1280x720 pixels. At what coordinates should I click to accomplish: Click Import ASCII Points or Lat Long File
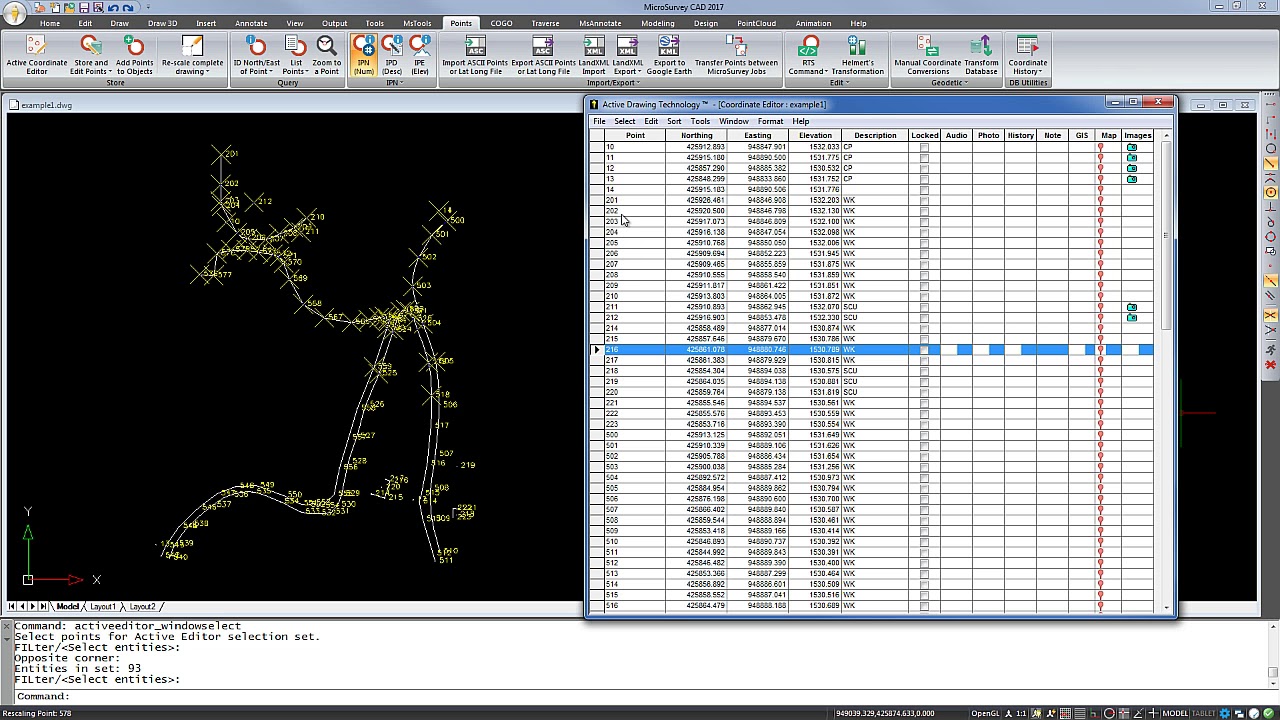tap(475, 55)
